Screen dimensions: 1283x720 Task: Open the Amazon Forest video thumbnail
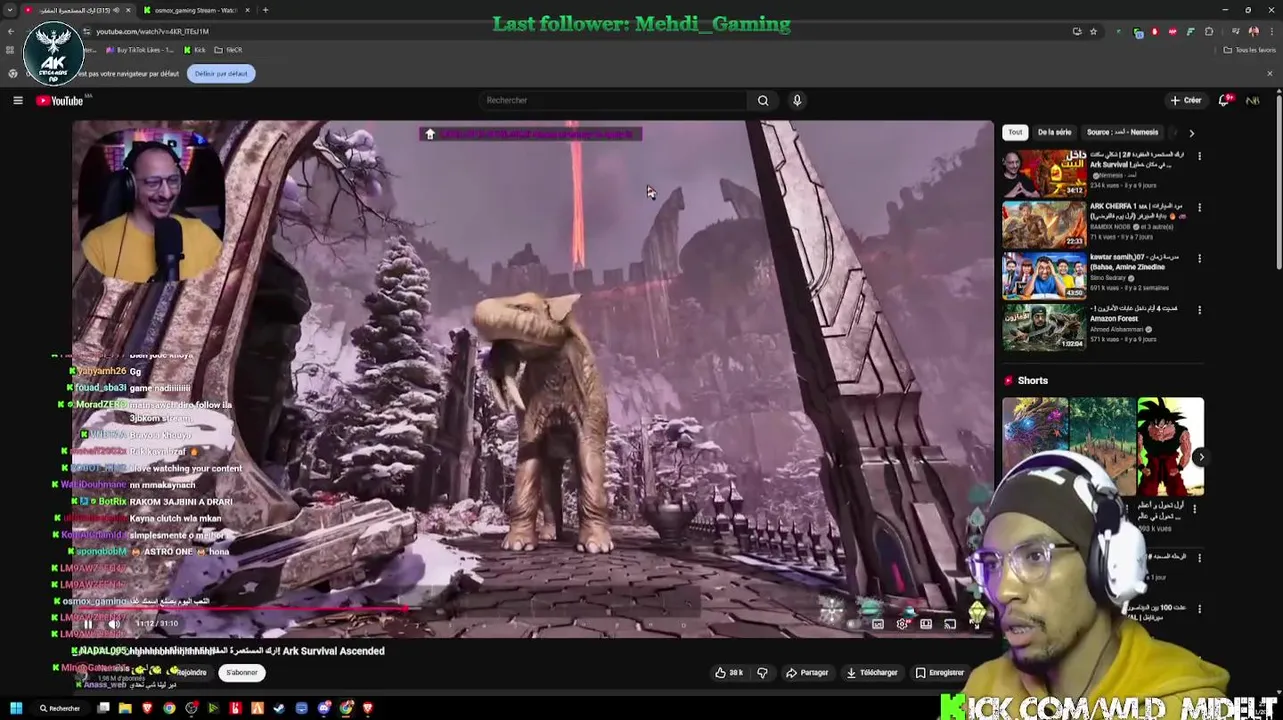1045,326
